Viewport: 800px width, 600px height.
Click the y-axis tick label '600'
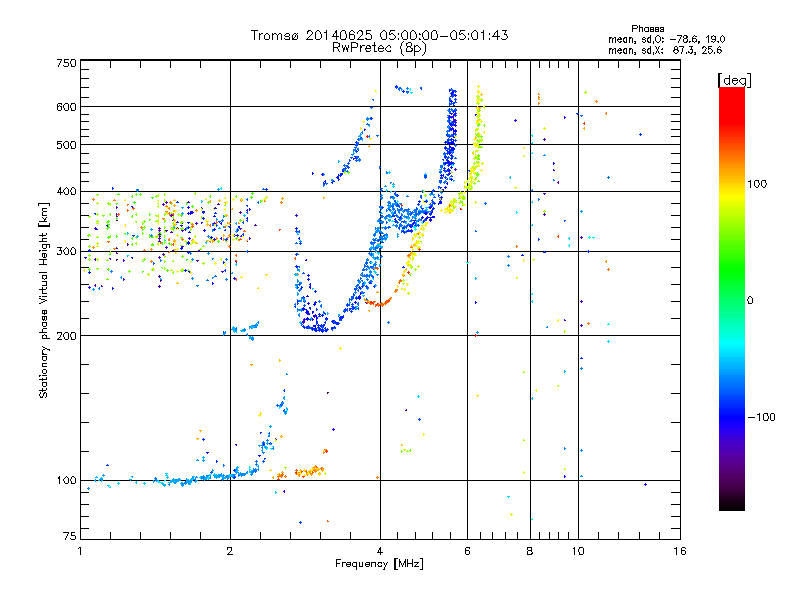pyautogui.click(x=66, y=107)
